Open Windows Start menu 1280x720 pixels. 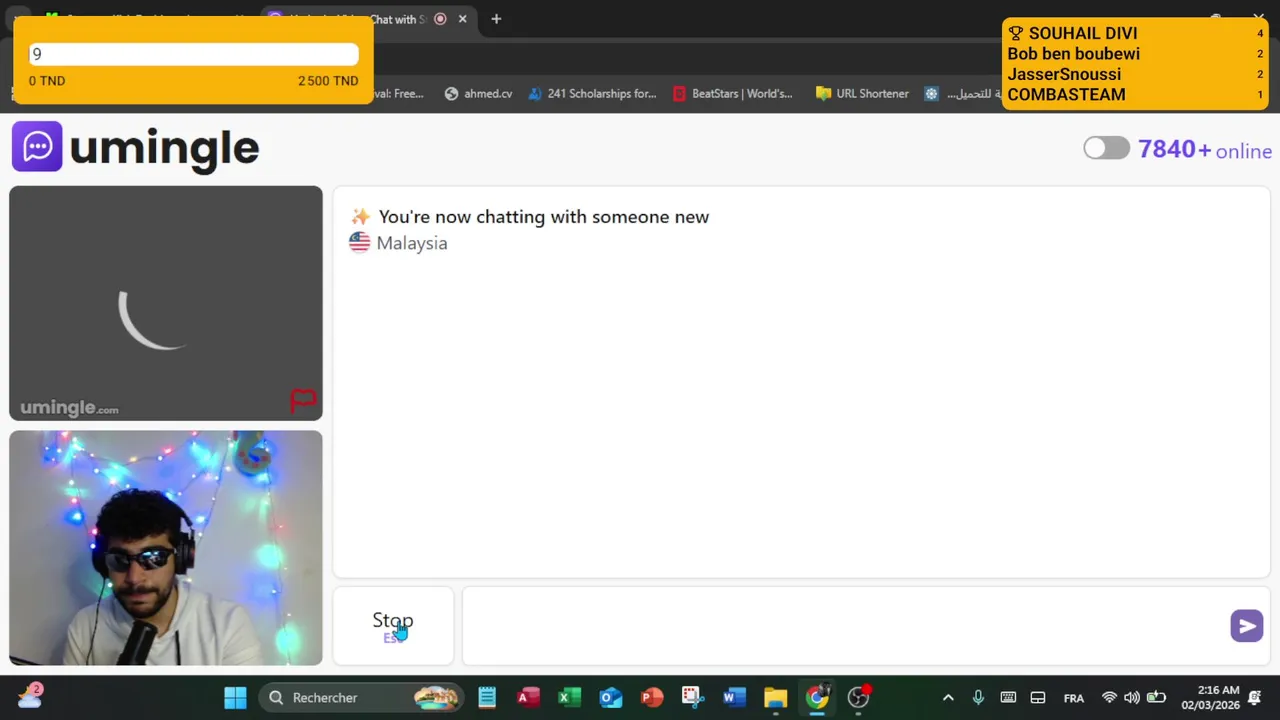[x=235, y=697]
